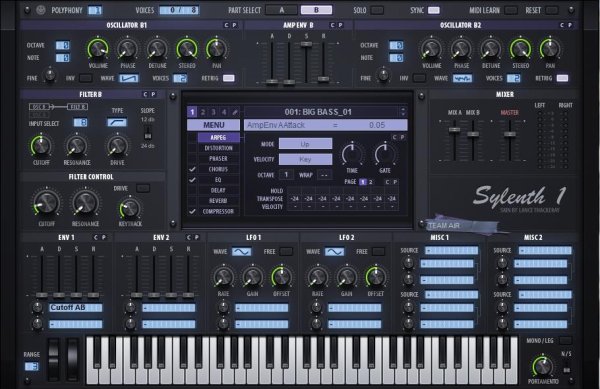Open the Filter B Input Select field

click(x=80, y=123)
